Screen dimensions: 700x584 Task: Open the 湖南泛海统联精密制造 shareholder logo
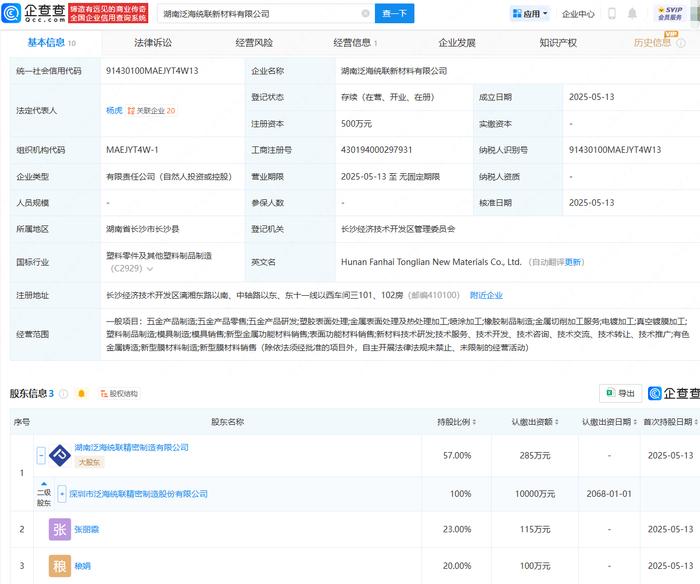pyautogui.click(x=60, y=455)
